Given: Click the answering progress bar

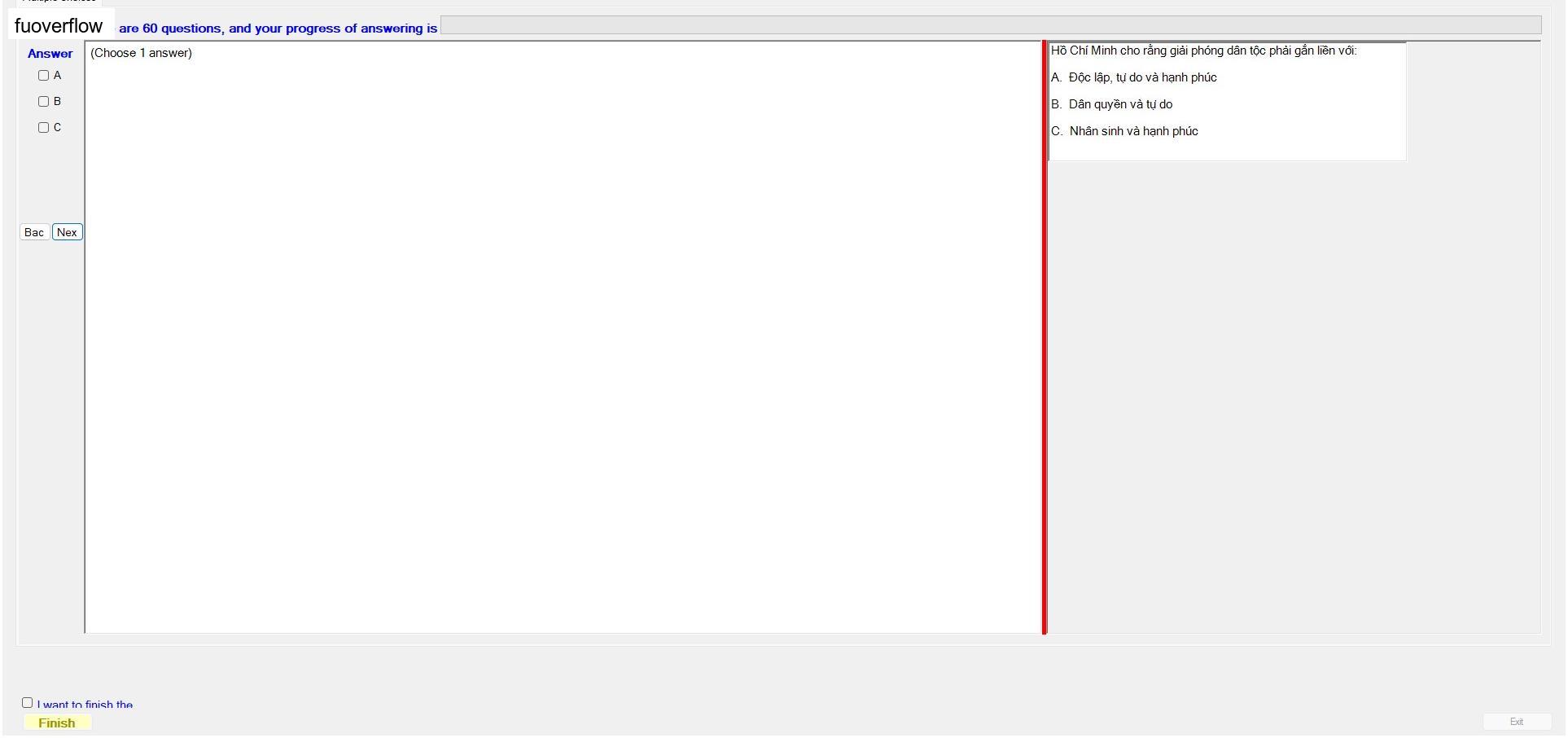Looking at the screenshot, I should coord(991,26).
